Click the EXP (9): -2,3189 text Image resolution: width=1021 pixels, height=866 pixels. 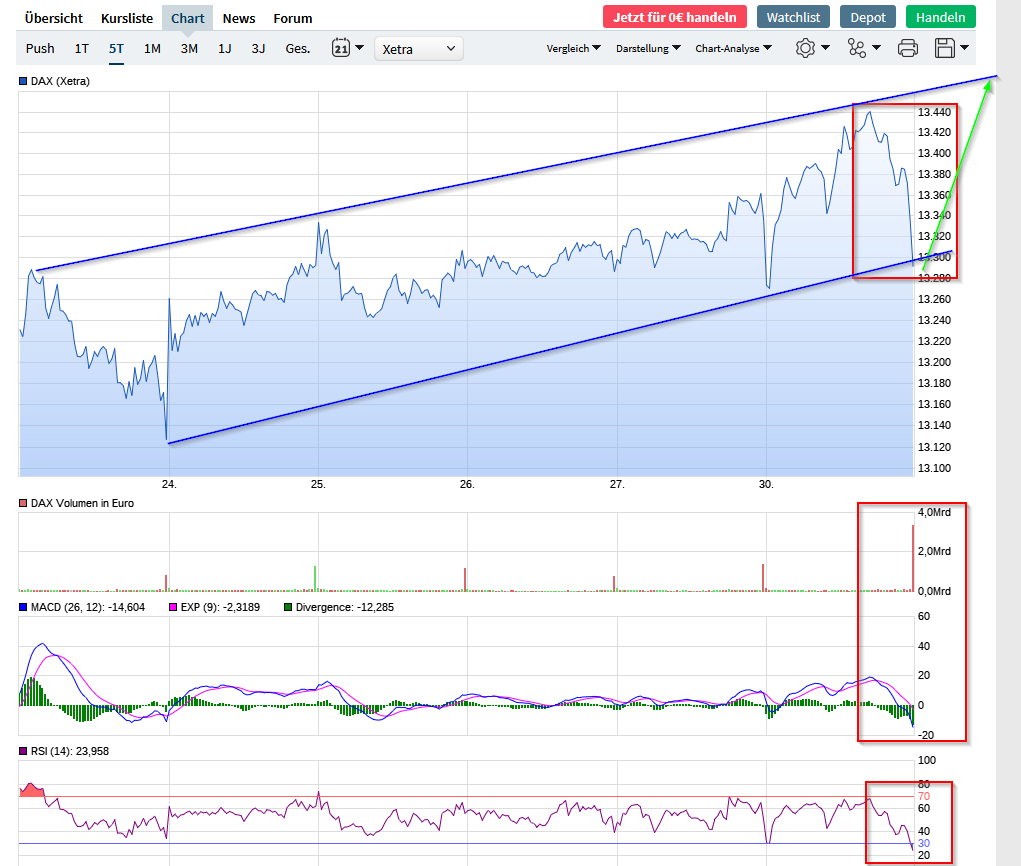pyautogui.click(x=220, y=608)
